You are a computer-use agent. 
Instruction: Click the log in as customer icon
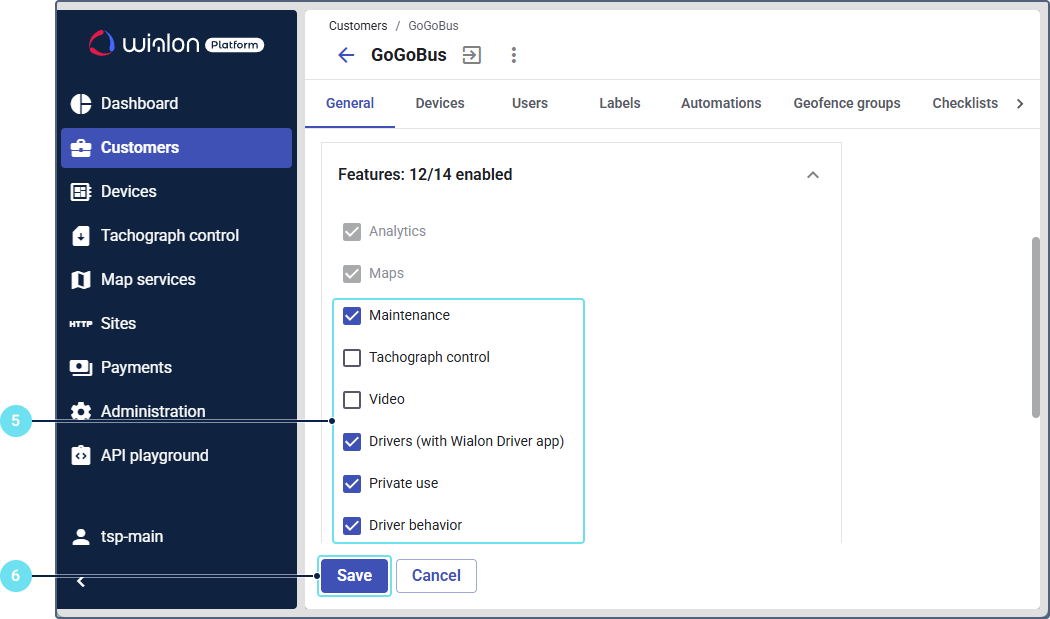[472, 56]
